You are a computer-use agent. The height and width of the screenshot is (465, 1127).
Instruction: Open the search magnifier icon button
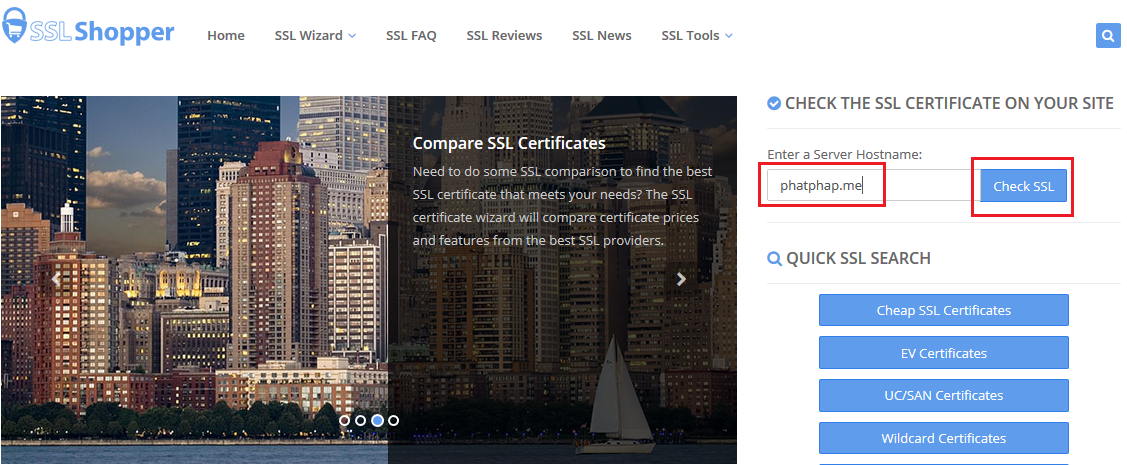coord(1108,35)
